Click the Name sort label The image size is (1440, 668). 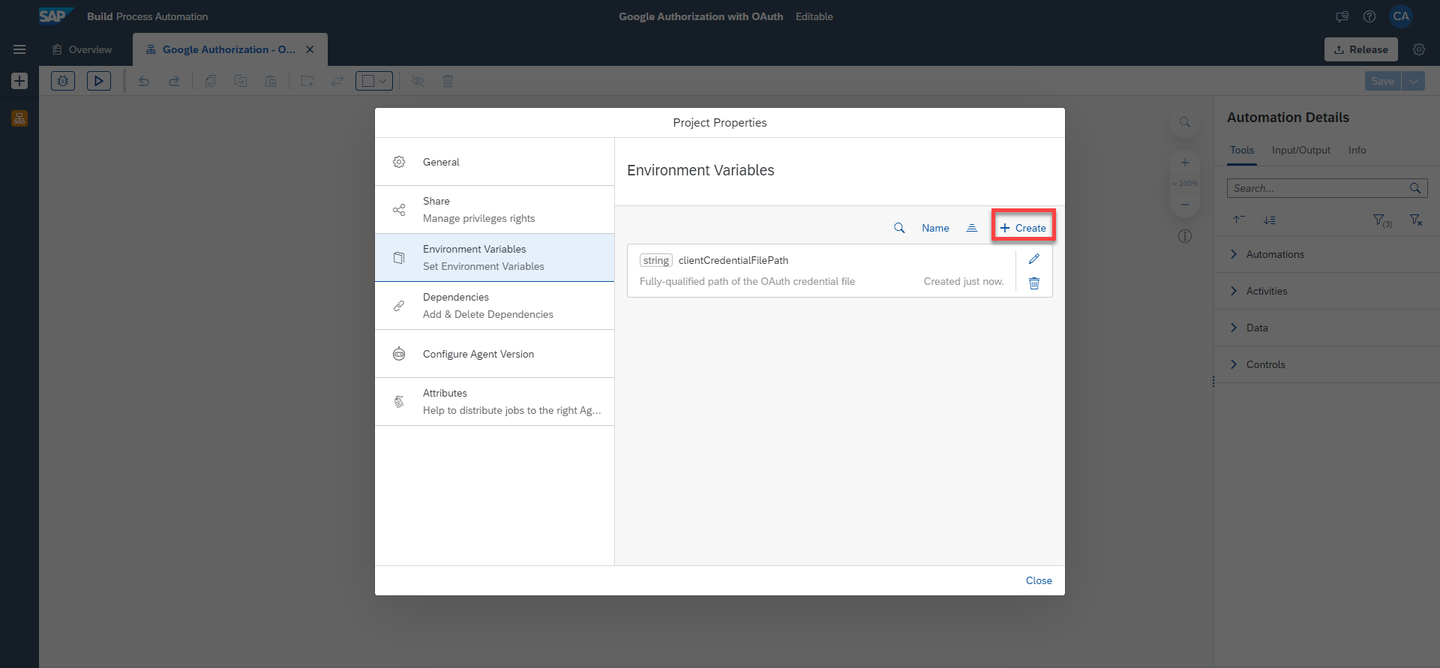[935, 228]
